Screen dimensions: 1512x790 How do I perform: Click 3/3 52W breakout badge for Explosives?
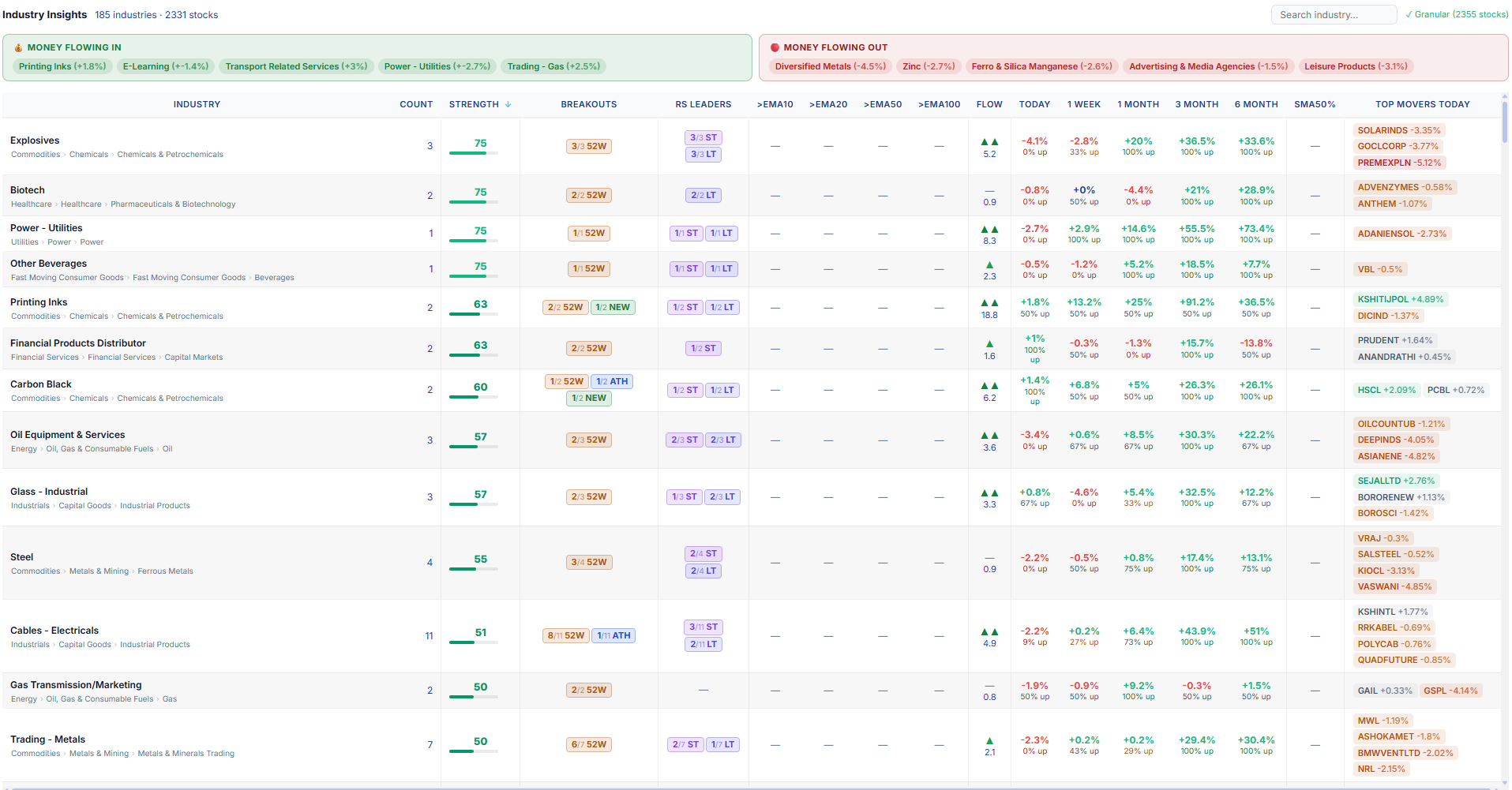[589, 146]
